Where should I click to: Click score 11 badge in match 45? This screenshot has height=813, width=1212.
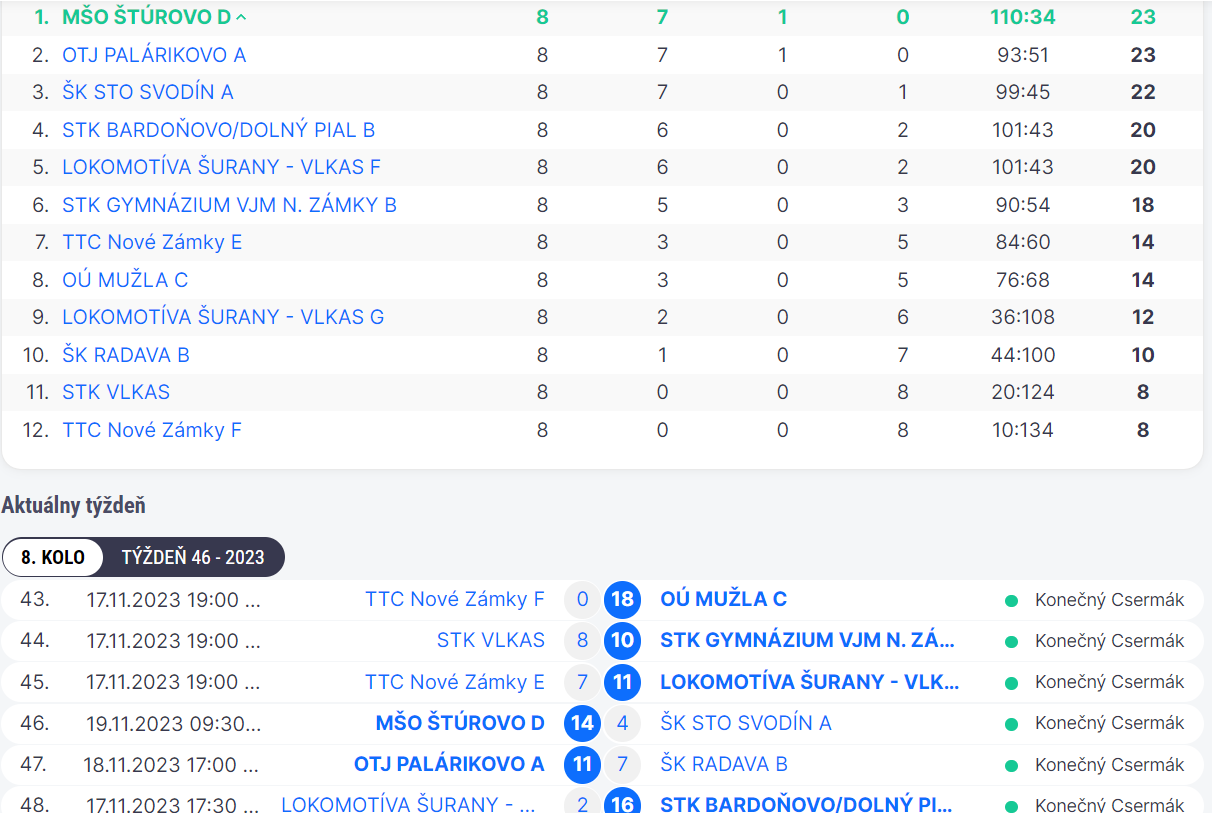pyautogui.click(x=622, y=682)
